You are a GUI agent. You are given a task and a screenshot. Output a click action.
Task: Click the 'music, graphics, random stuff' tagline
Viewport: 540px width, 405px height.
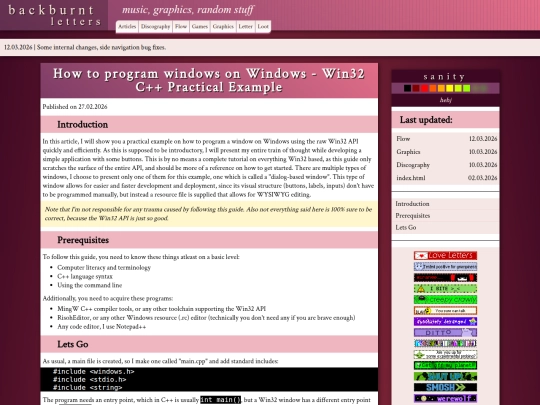[188, 10]
